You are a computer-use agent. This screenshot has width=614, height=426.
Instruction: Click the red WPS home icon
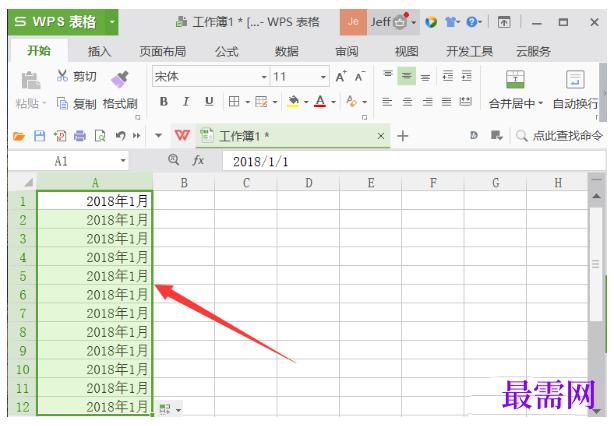click(182, 135)
